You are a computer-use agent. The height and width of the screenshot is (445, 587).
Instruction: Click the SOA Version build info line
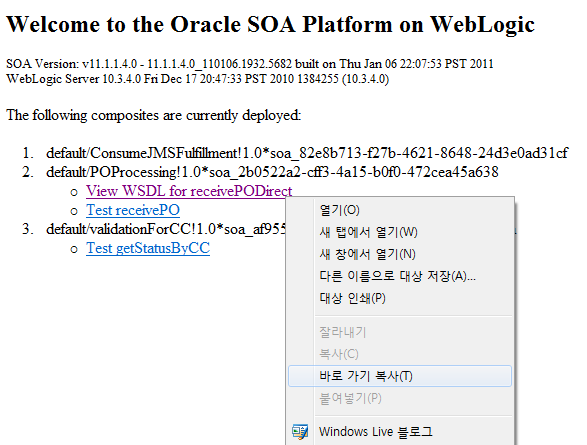click(250, 64)
